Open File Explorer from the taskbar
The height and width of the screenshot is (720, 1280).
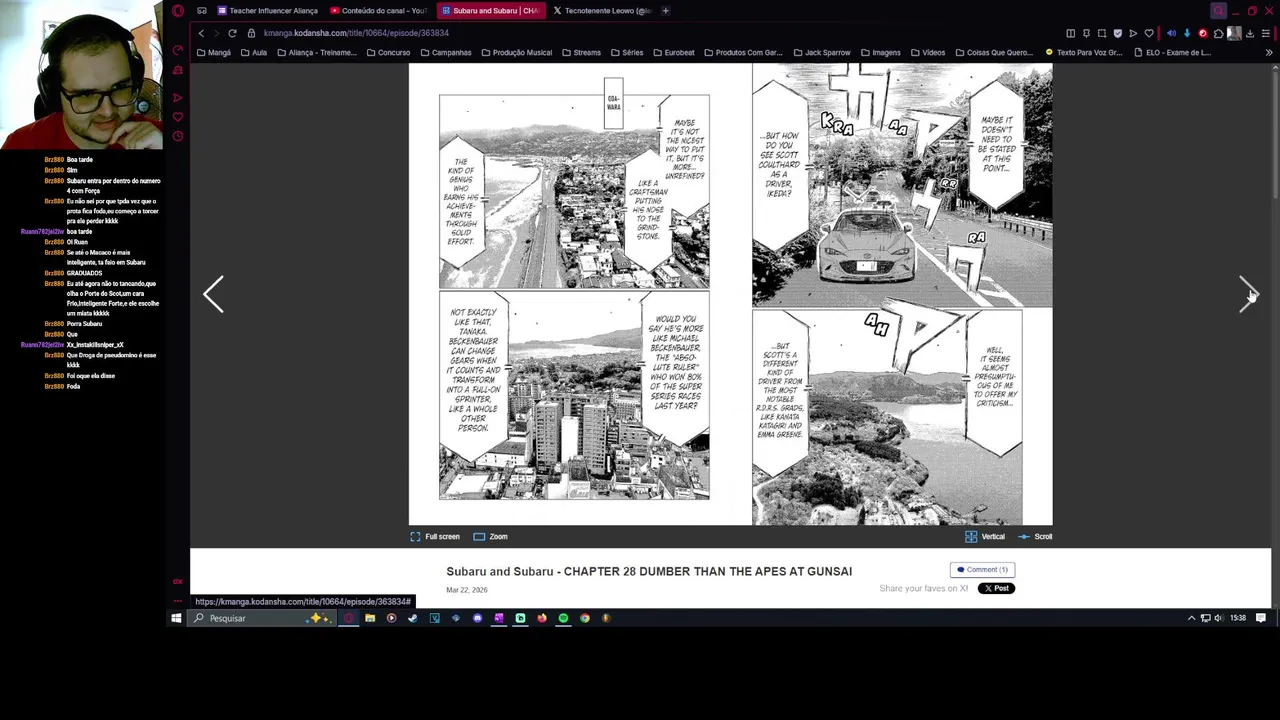(370, 618)
